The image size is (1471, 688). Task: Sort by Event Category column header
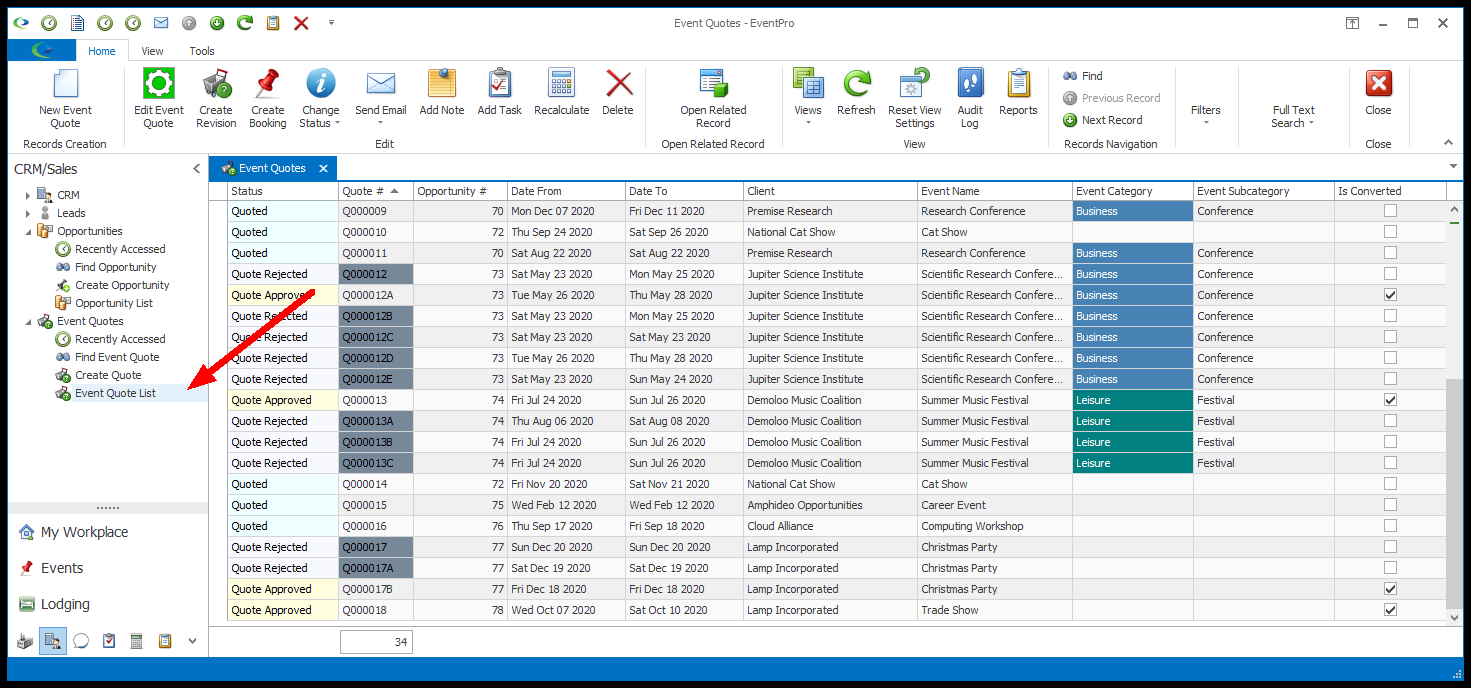pos(1133,191)
